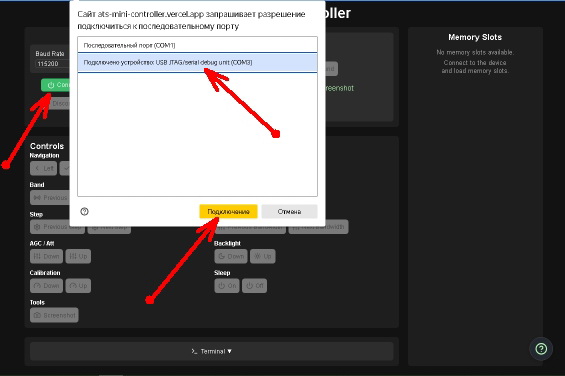Click the Backlight Down button
This screenshot has width=565, height=376.
pos(231,256)
